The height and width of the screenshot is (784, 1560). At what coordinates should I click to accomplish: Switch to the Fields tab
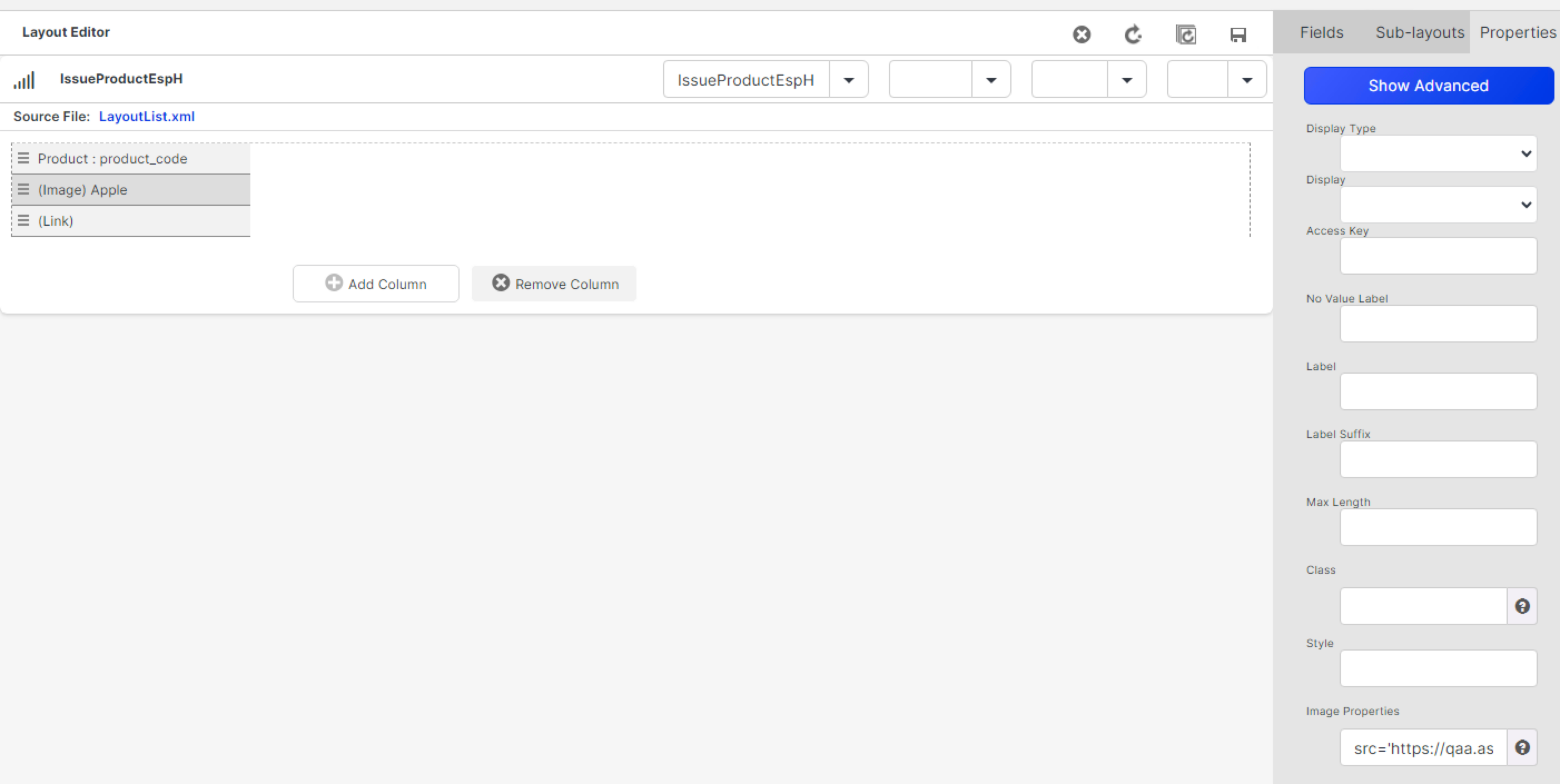1321,32
